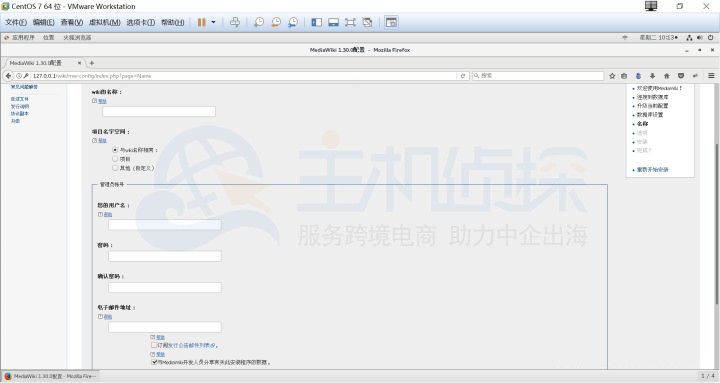Click the rightmost VMware toolbar view icon

(391, 22)
